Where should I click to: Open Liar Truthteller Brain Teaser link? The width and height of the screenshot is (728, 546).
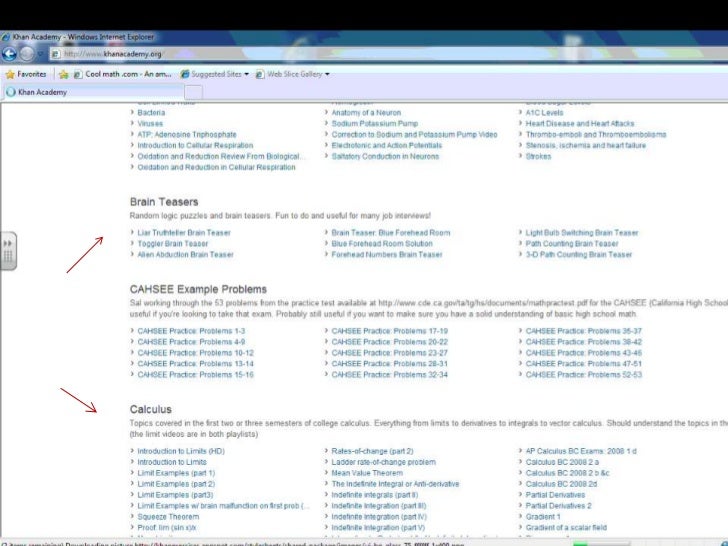pos(184,233)
